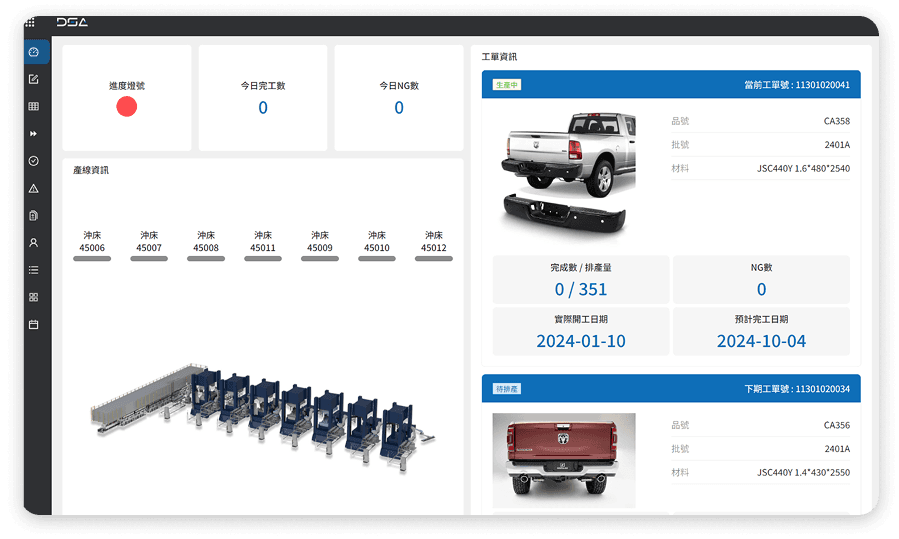899x539 pixels.
Task: Click material JSC440Y 1.6*480*2540
Action: pos(803,169)
